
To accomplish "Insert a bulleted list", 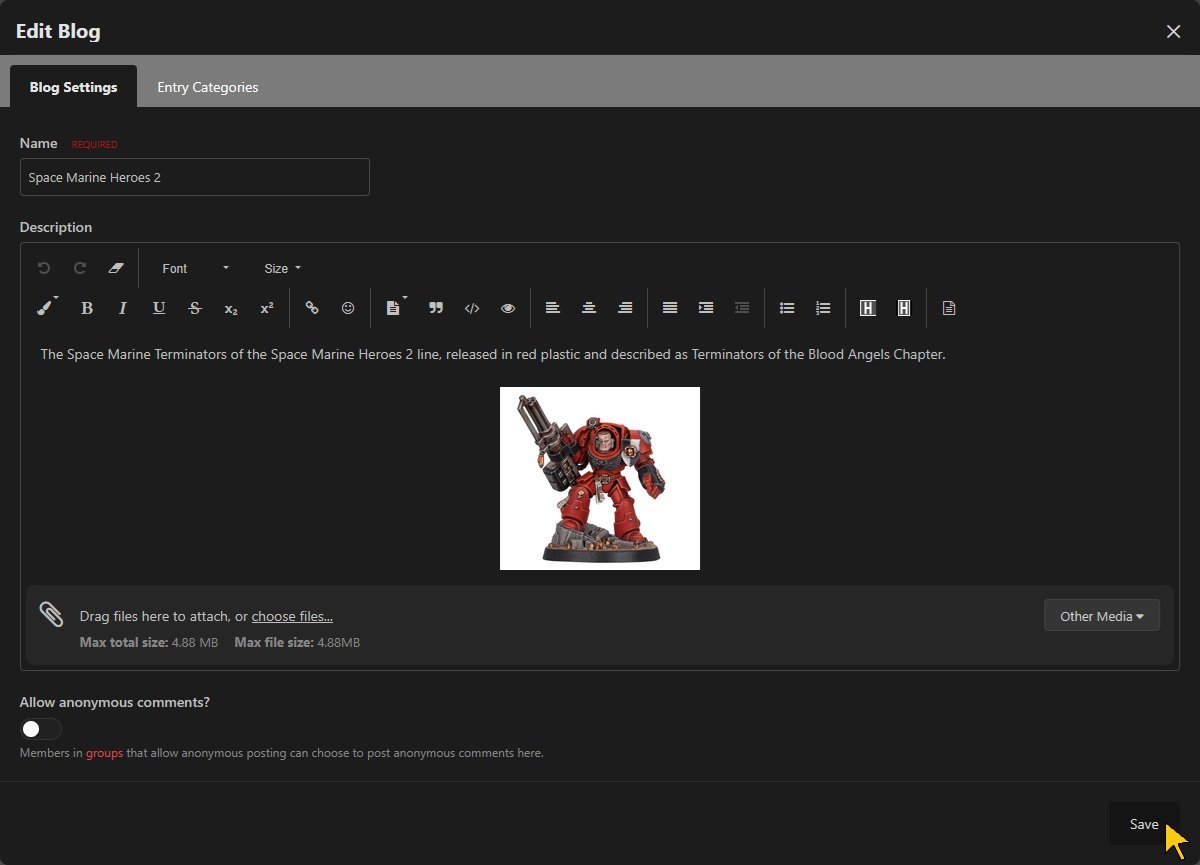I will 787,308.
